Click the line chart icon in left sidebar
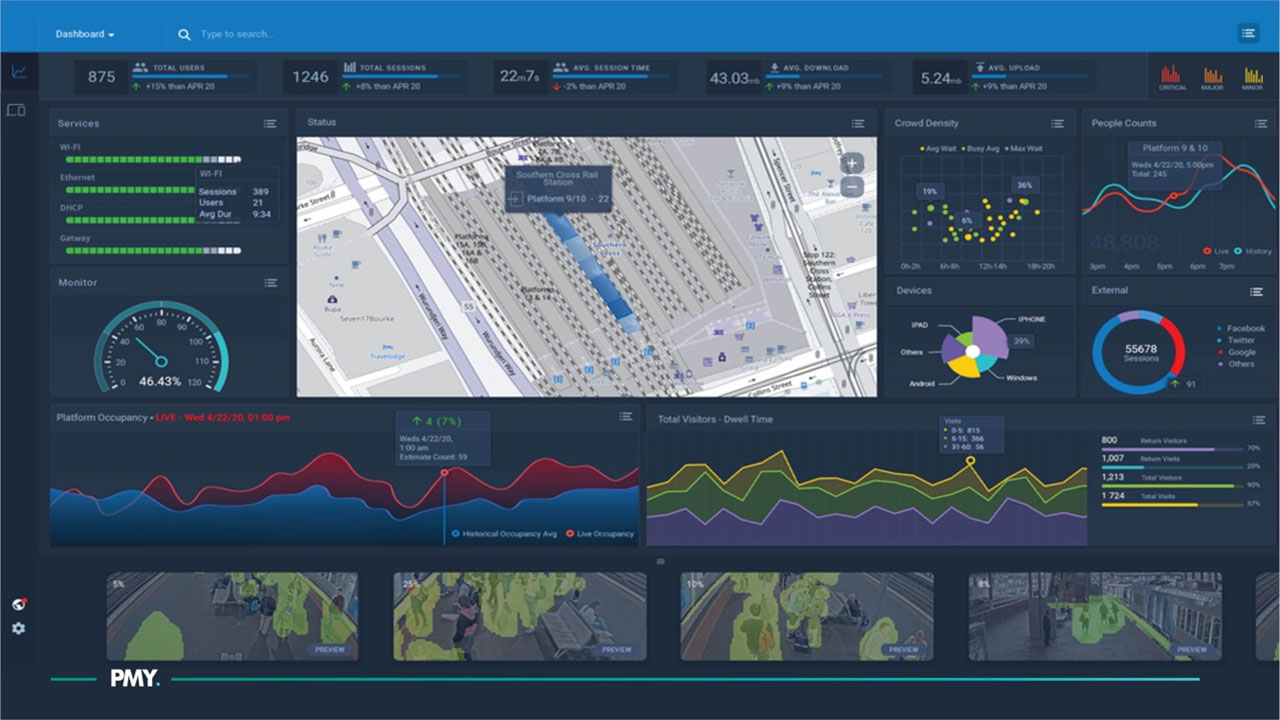The height and width of the screenshot is (720, 1280). pos(18,72)
